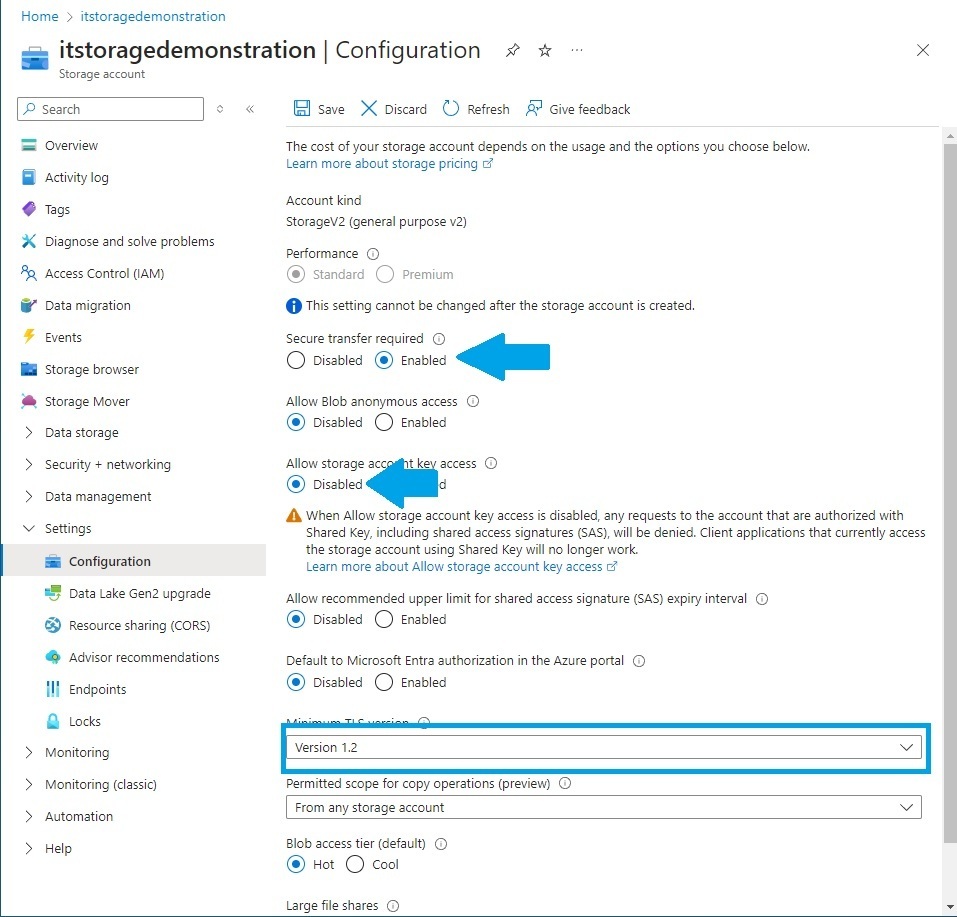Open Activity log in the sidebar
Viewport: 957px width, 917px height.
[76, 177]
